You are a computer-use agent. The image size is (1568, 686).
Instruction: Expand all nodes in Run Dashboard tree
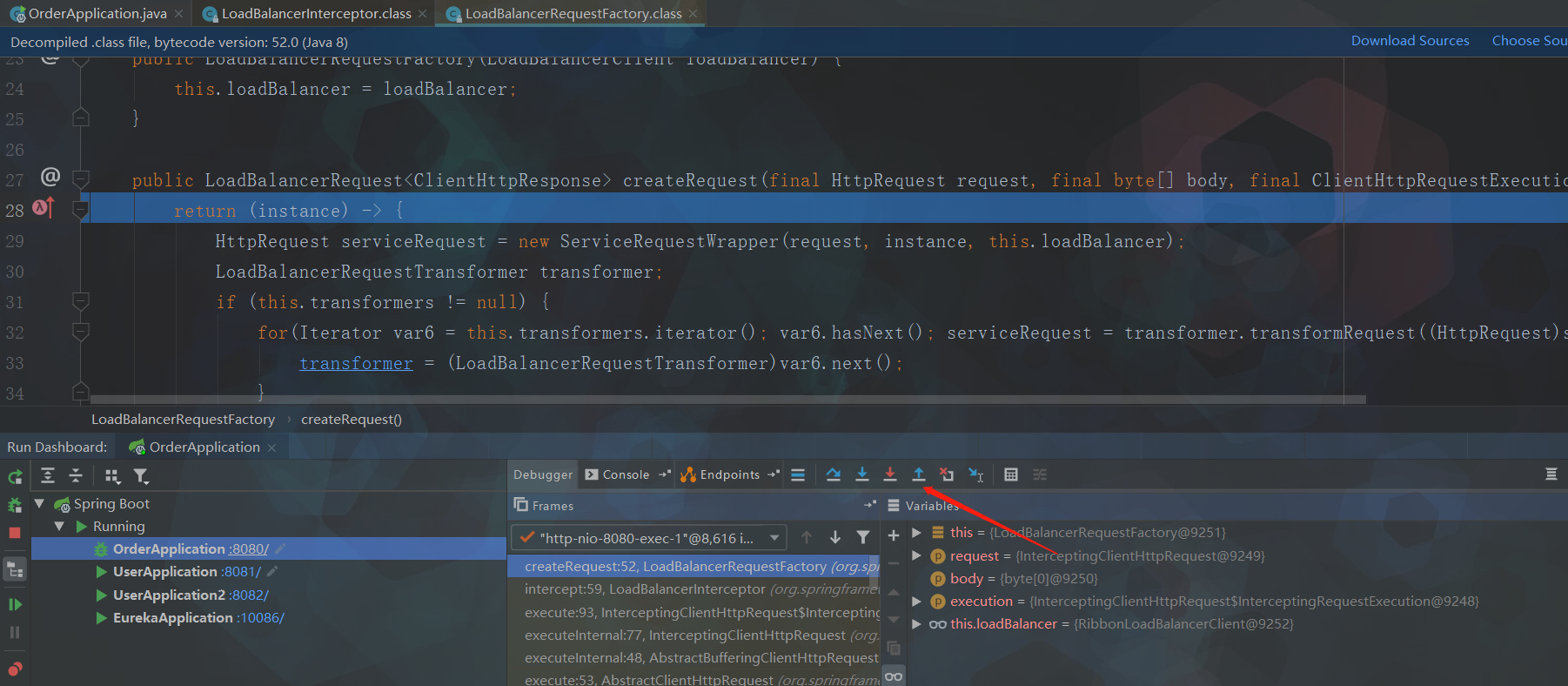(48, 475)
